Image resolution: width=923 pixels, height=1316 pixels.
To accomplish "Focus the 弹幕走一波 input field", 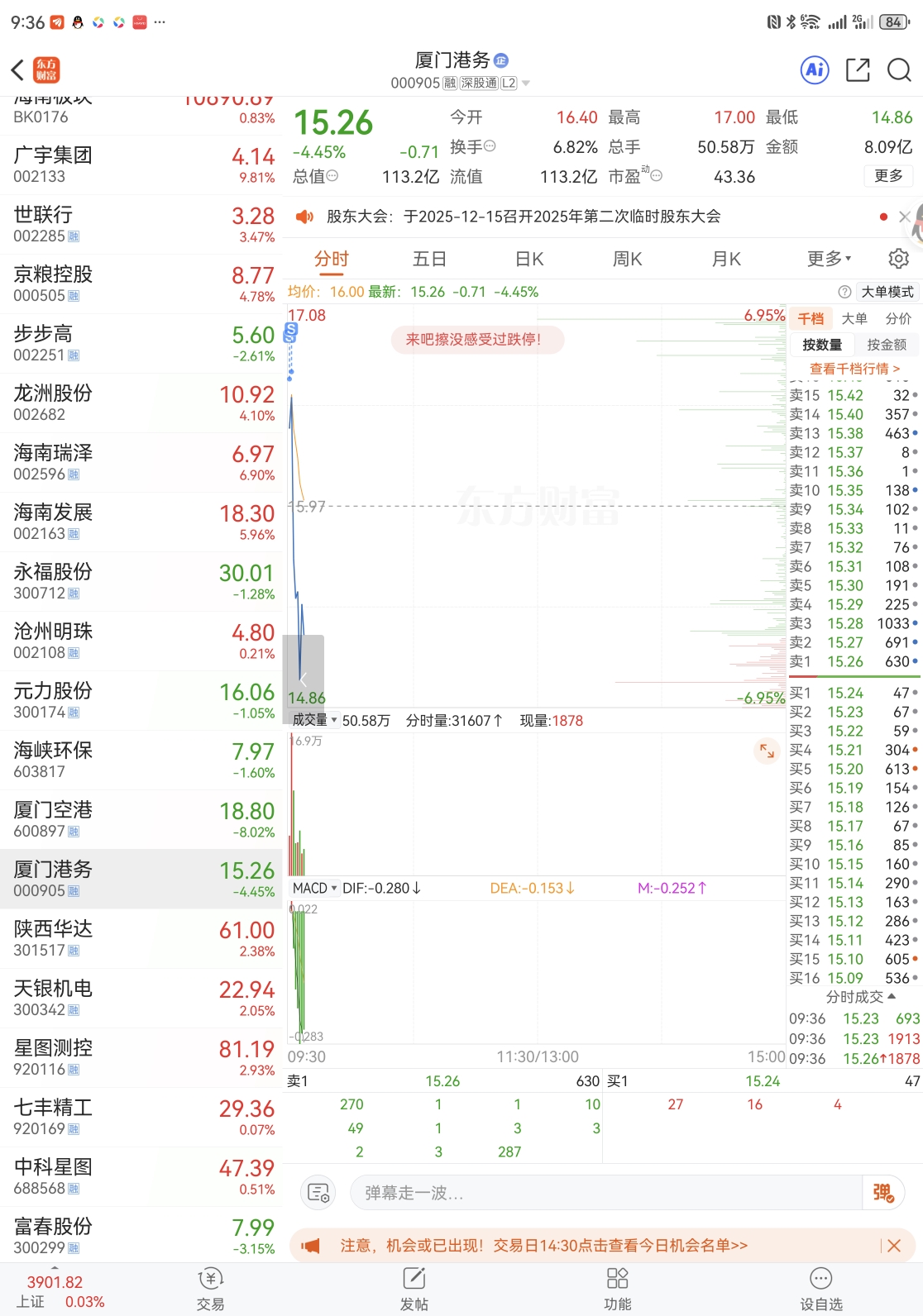I will (x=605, y=1193).
